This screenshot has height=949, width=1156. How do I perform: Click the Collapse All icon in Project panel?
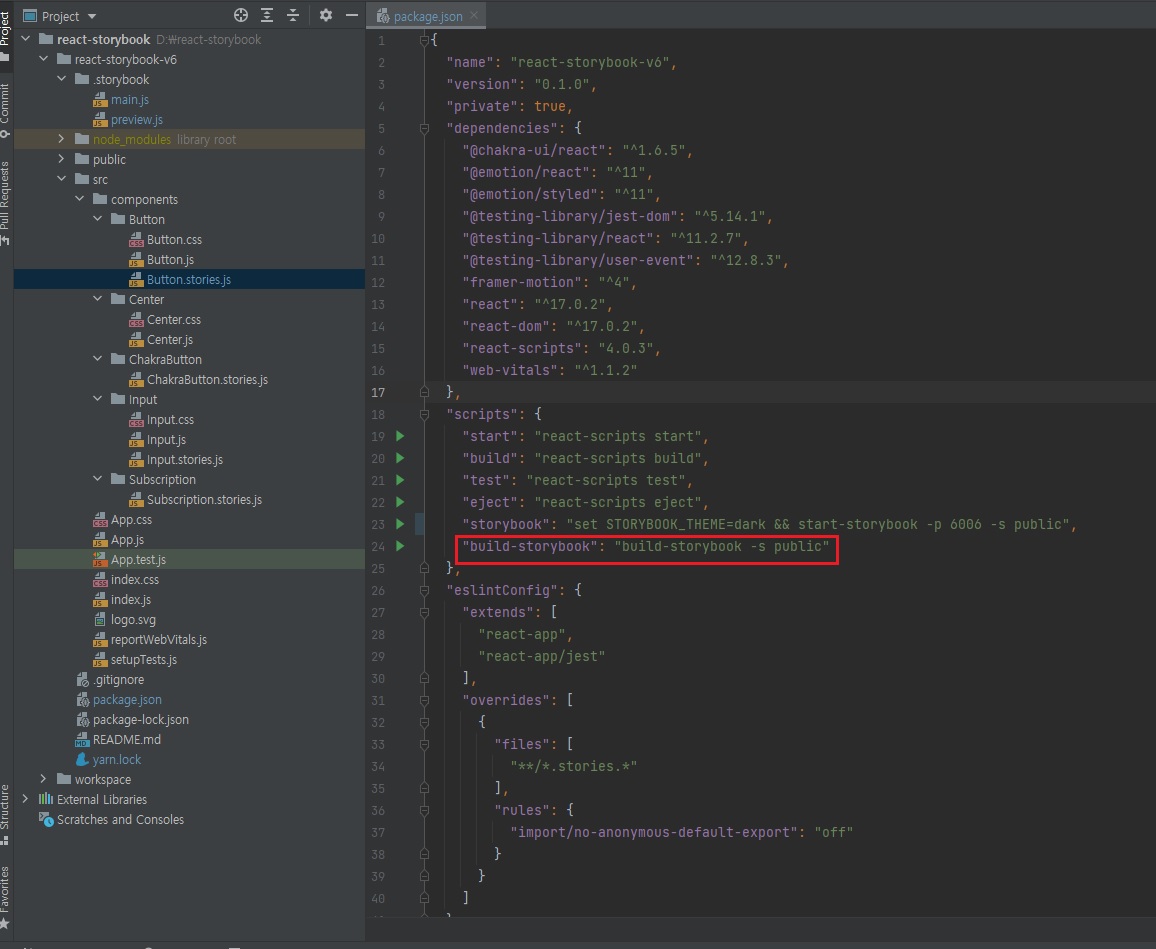tap(293, 15)
